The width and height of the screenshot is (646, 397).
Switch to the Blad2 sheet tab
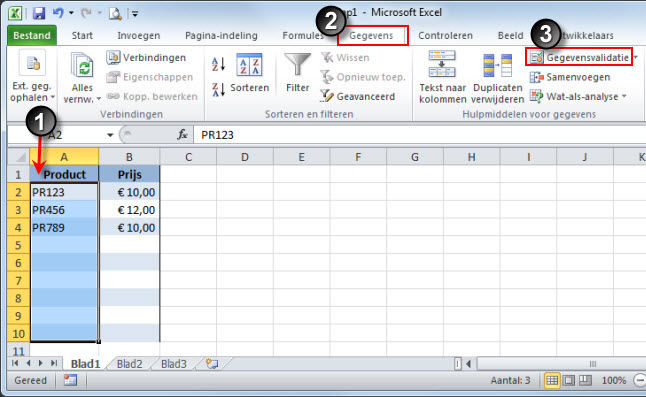click(129, 364)
